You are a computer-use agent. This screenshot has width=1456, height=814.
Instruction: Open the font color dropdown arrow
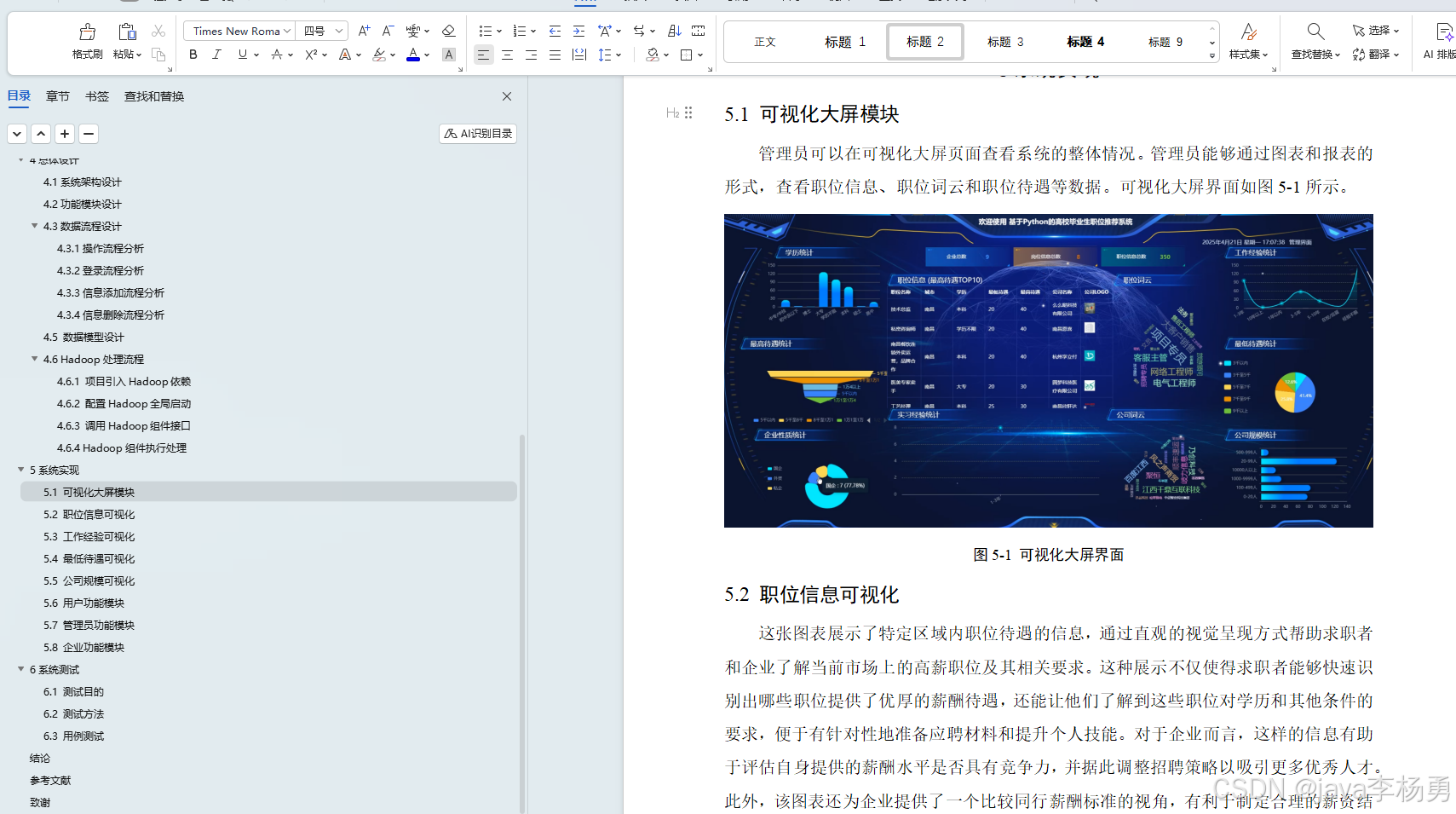coord(427,55)
